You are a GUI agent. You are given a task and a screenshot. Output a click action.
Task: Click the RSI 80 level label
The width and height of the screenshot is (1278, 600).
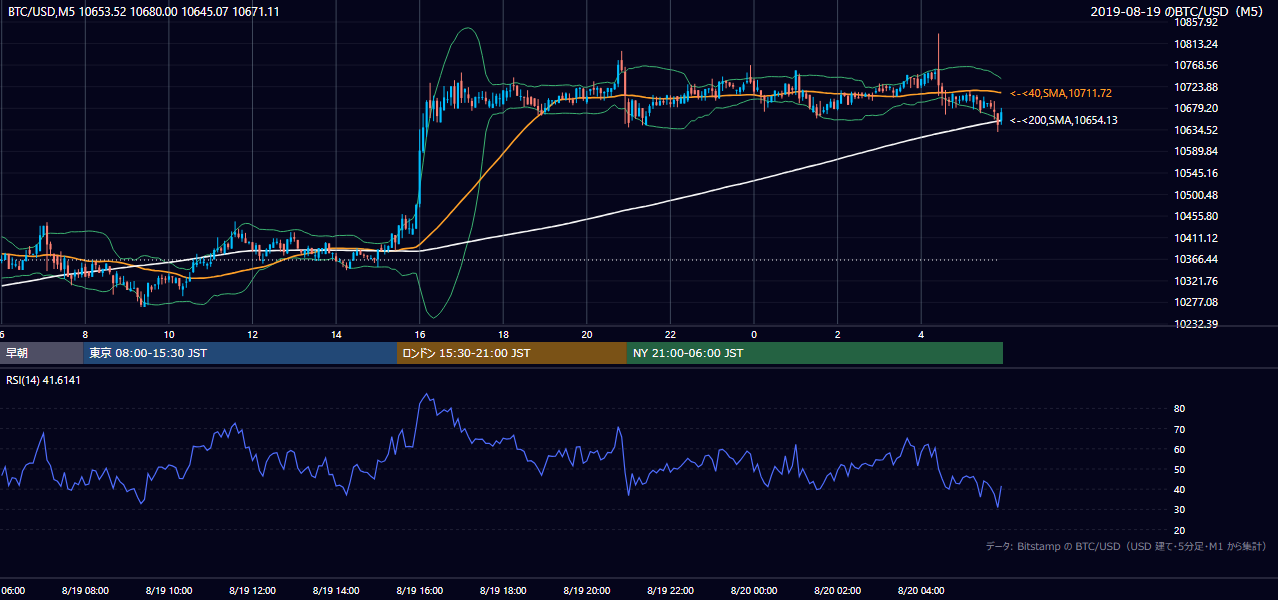point(1179,409)
